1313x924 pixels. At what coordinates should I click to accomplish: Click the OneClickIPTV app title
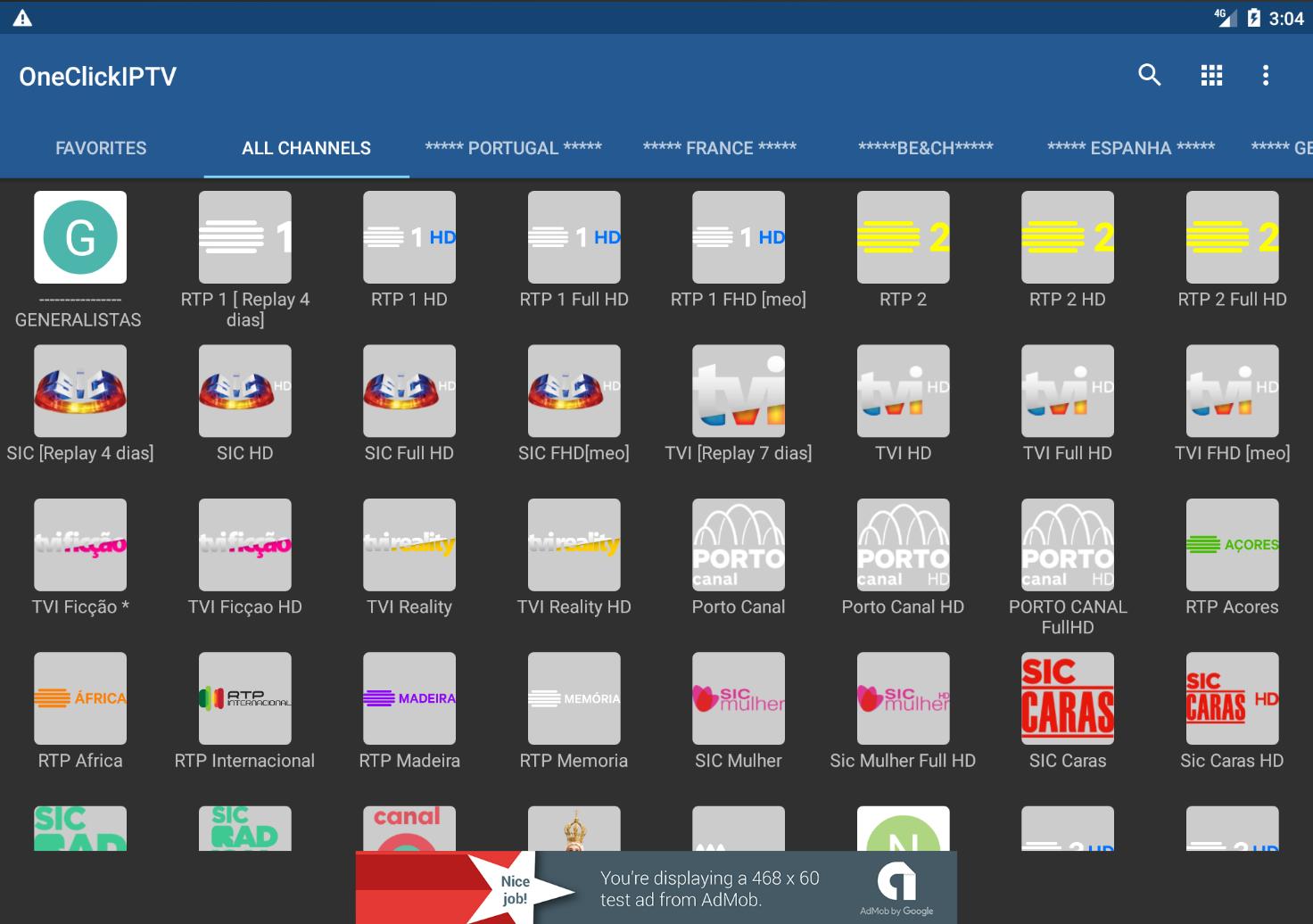pos(98,77)
